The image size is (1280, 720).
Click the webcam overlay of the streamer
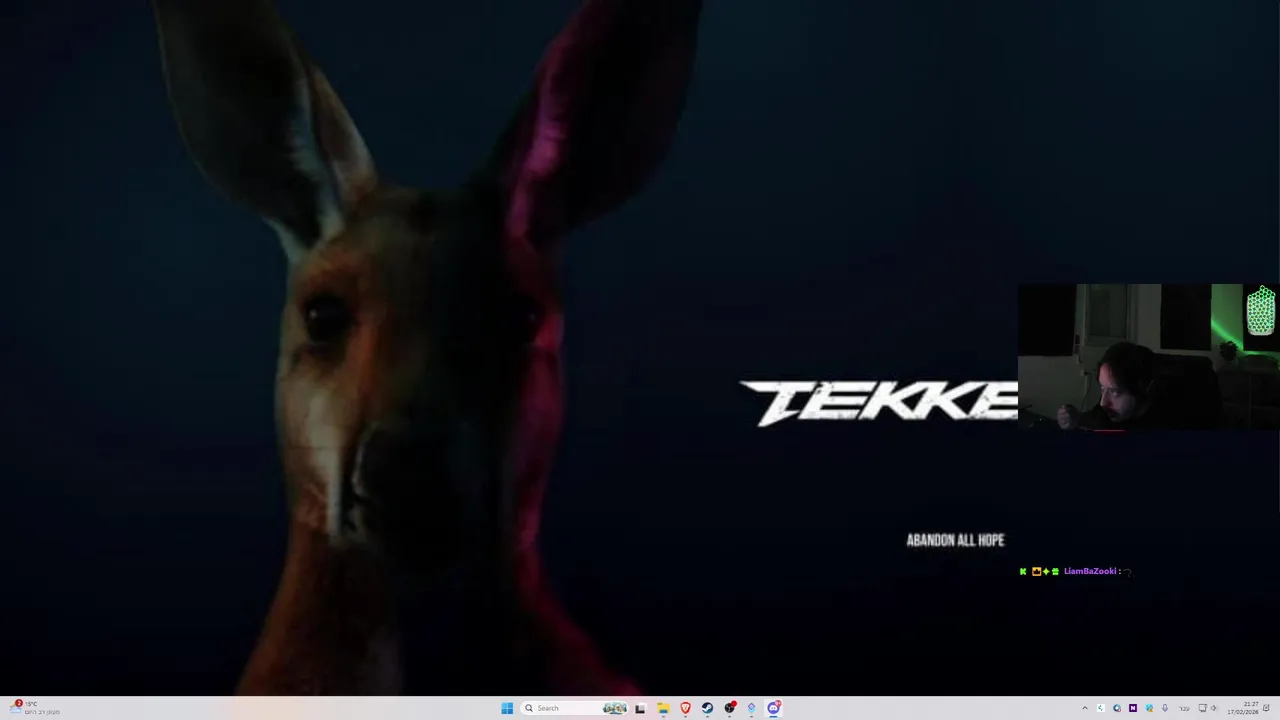coord(1149,357)
